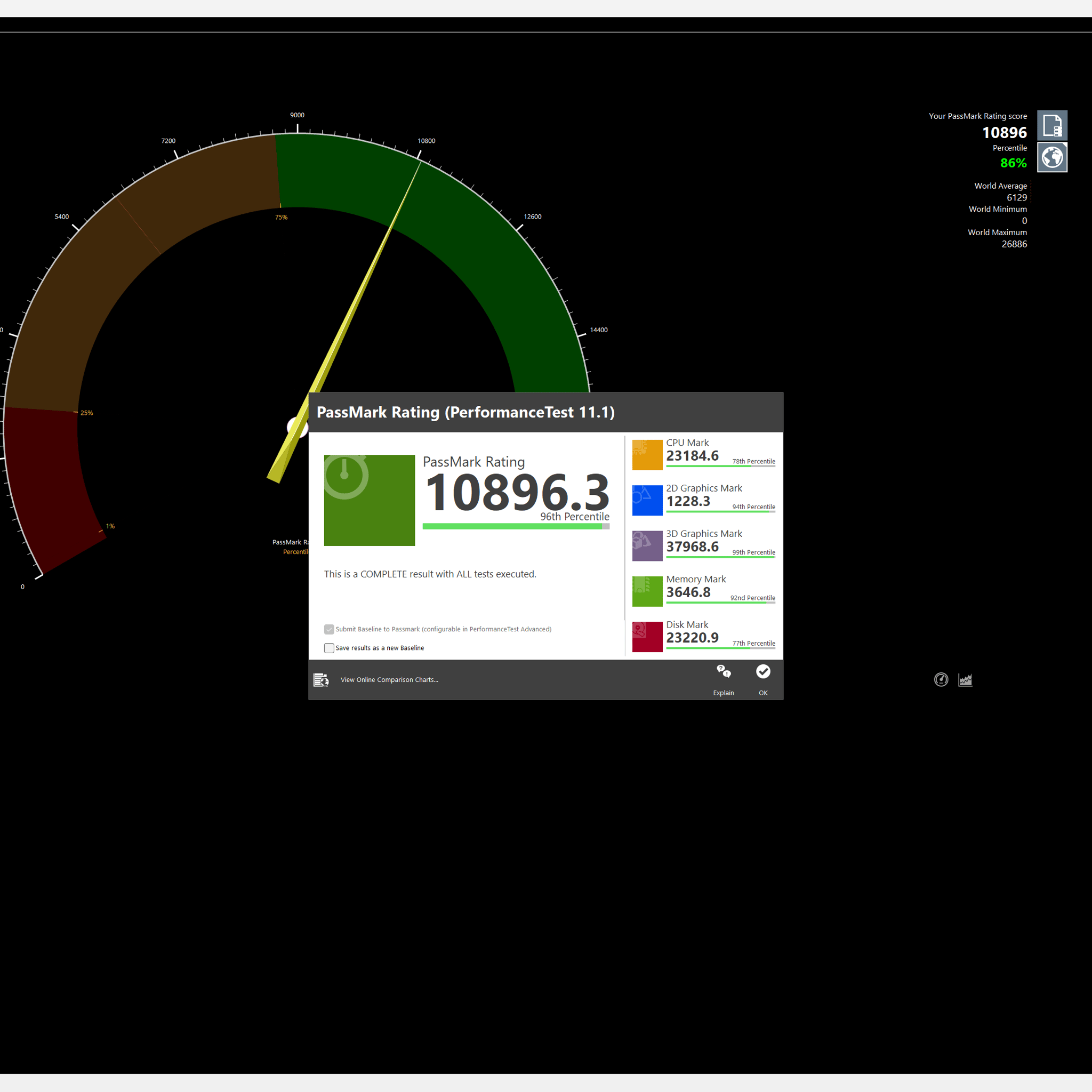1092x1092 pixels.
Task: Click the PassMark Rating percentile progress bar
Action: [x=516, y=526]
